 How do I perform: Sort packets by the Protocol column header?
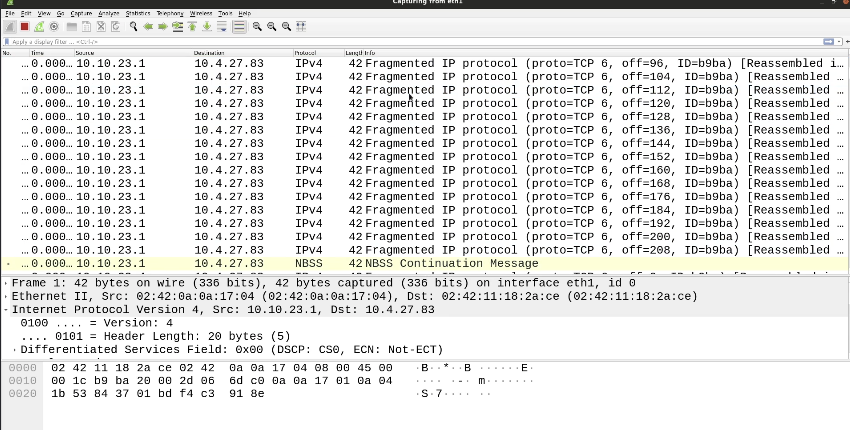pyautogui.click(x=305, y=52)
